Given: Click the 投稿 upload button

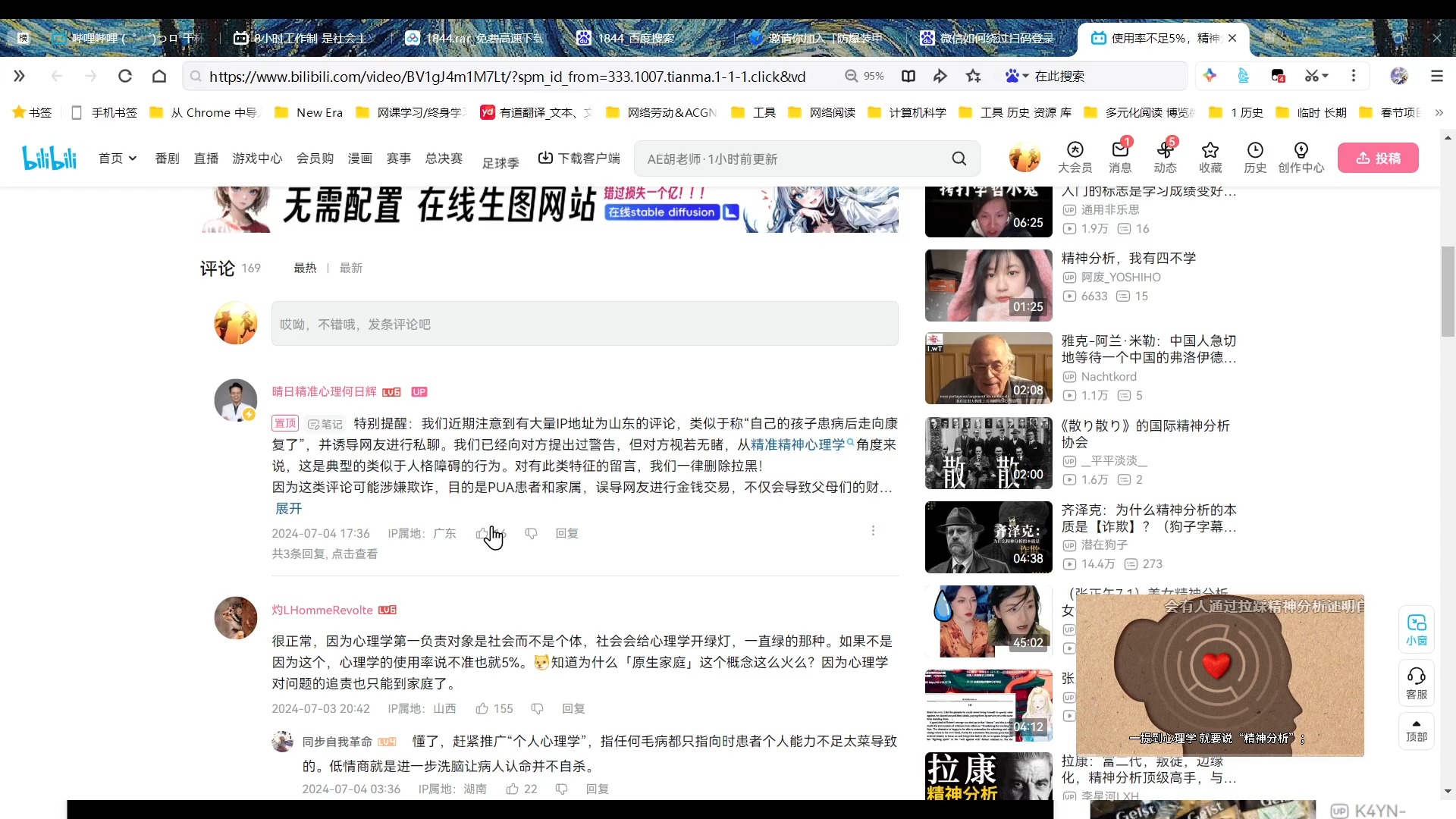Looking at the screenshot, I should point(1379,158).
